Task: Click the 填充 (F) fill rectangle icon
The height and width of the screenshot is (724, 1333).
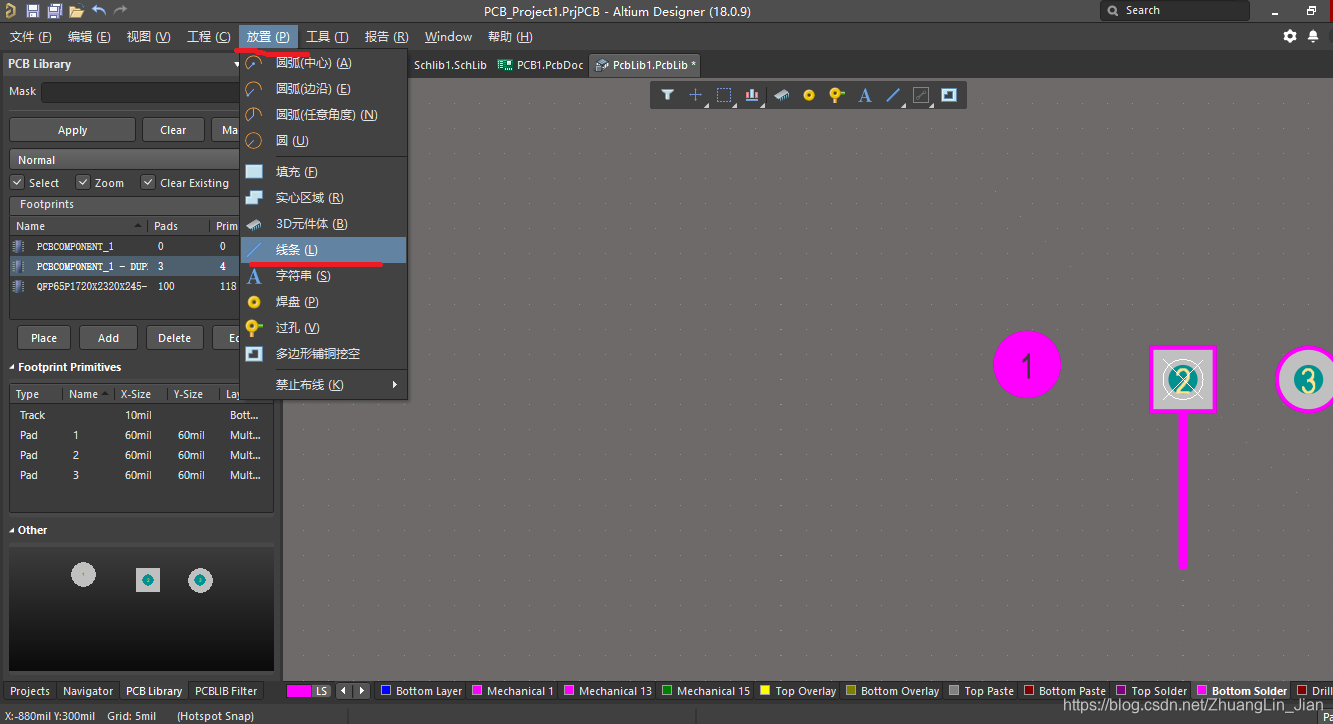Action: (x=254, y=172)
